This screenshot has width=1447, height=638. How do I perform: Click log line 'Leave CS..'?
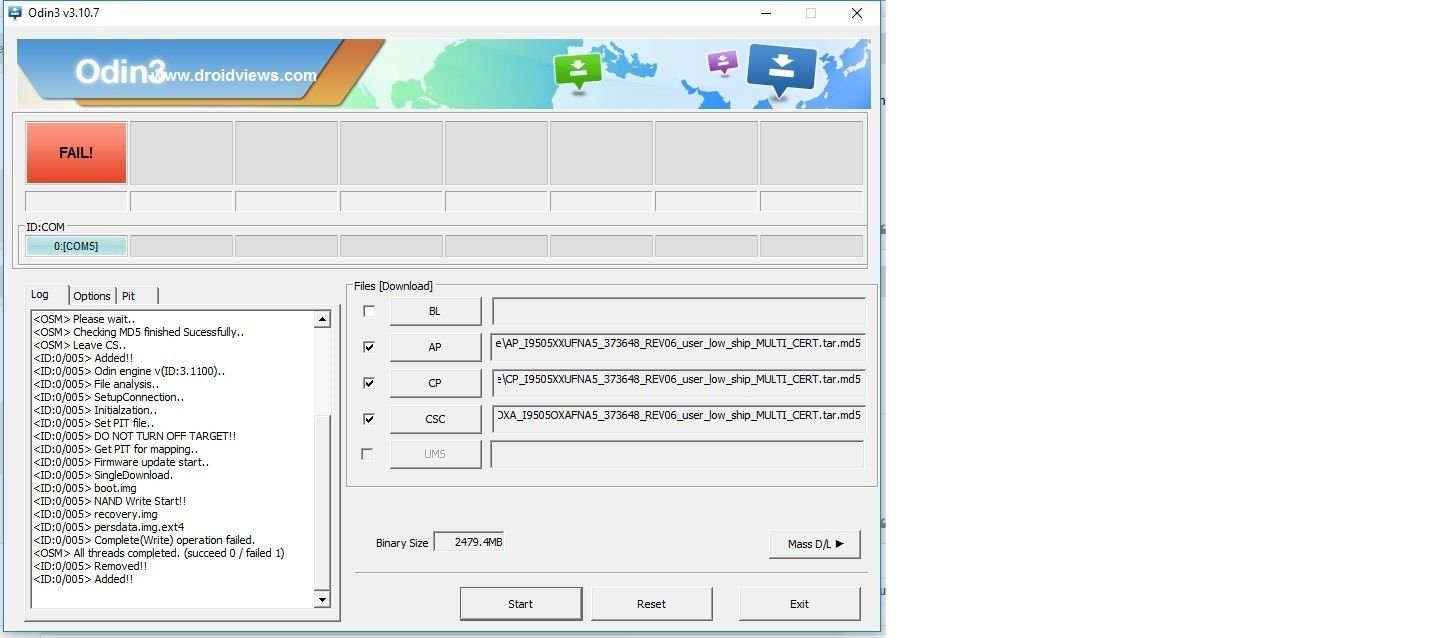coord(79,345)
